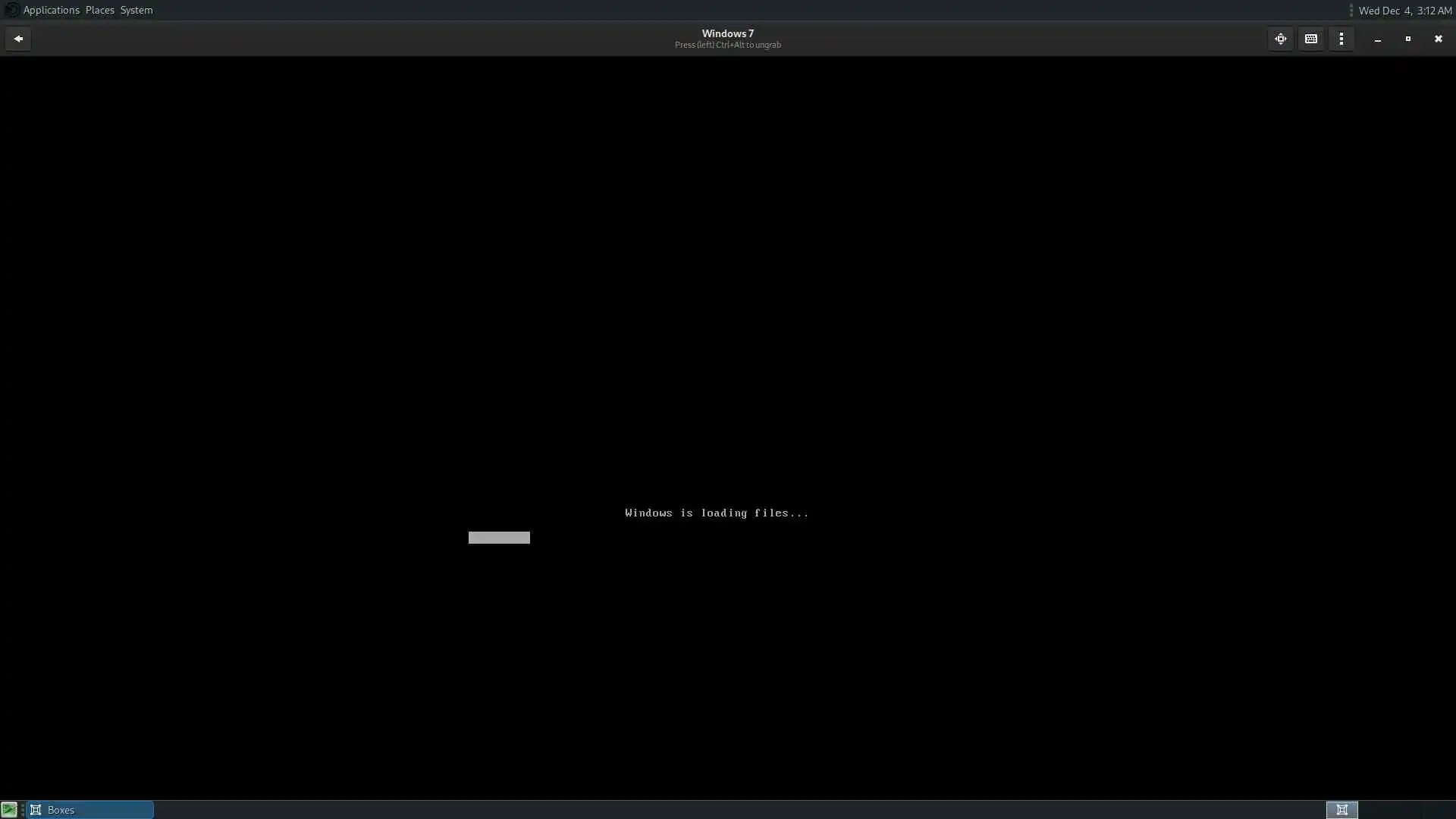Viewport: 1456px width, 819px height.
Task: Minimize the Windows 7 Boxes window
Action: pyautogui.click(x=1377, y=39)
